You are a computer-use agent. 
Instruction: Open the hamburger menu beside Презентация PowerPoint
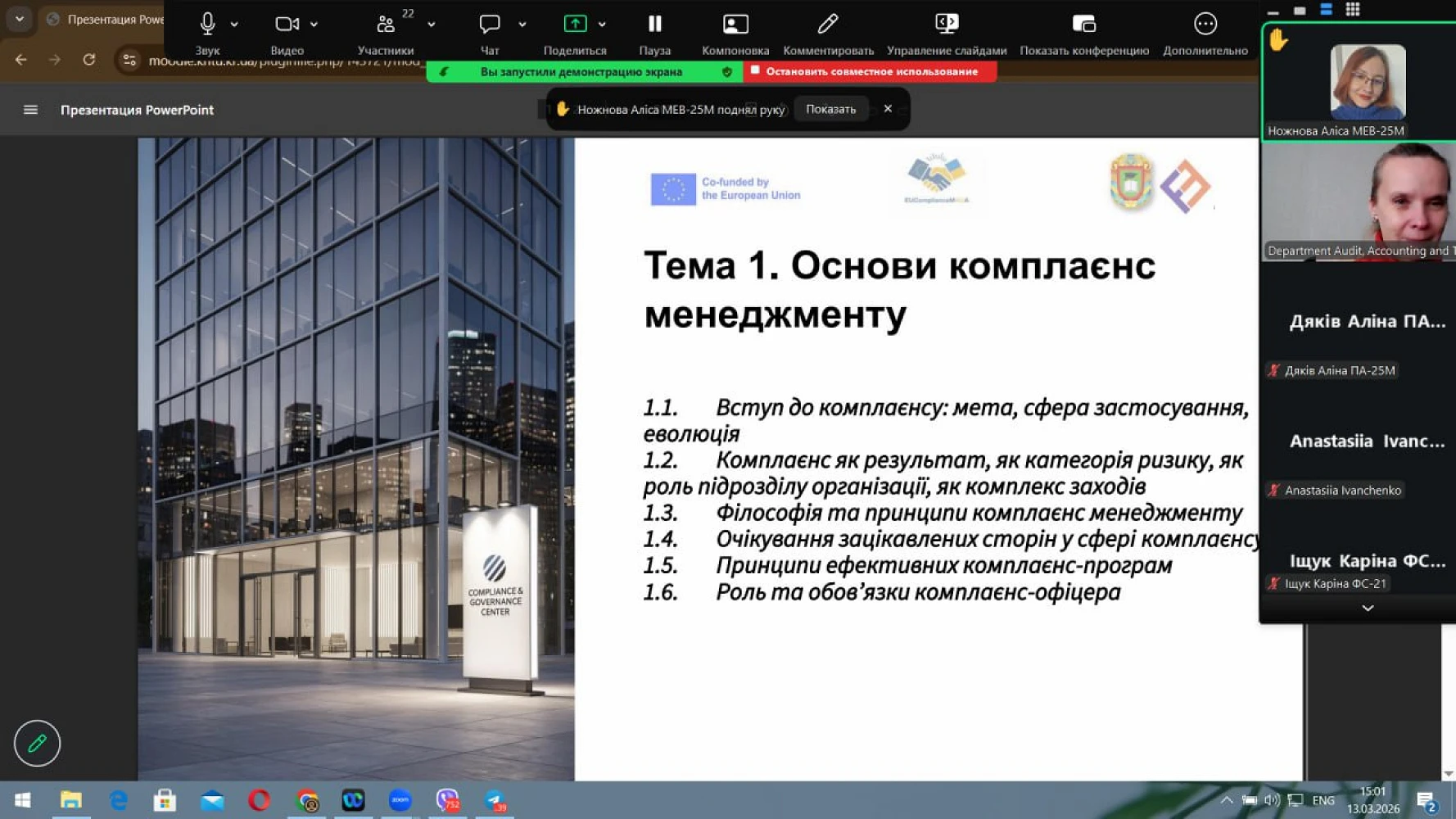(30, 110)
